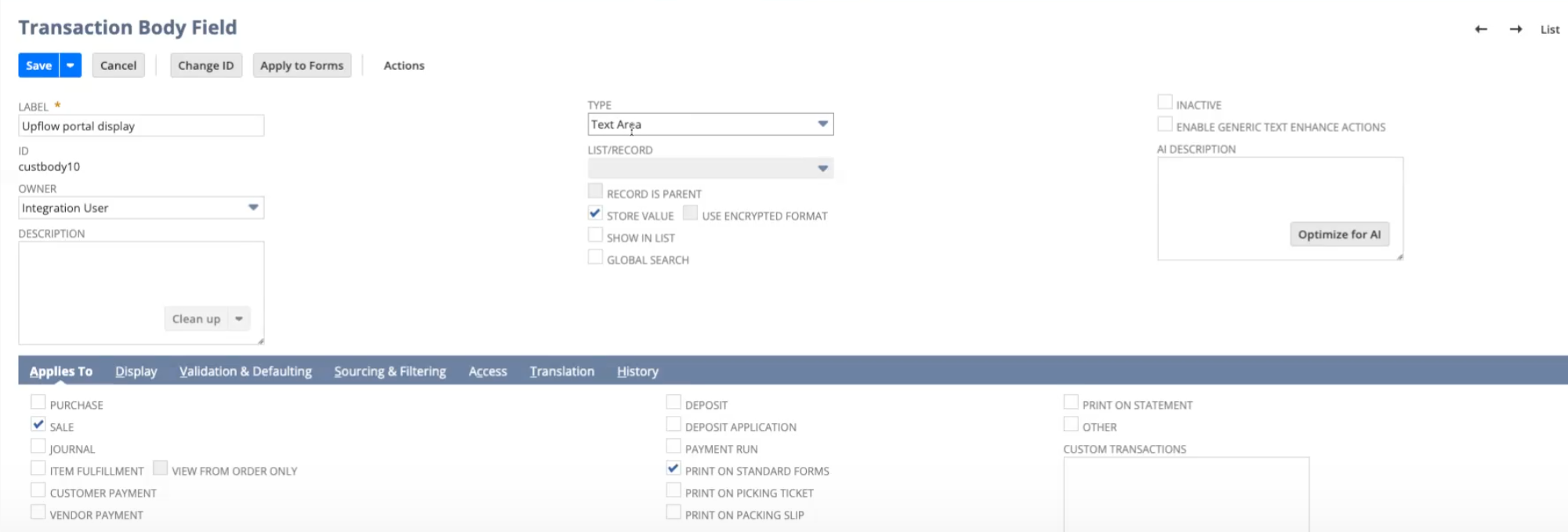Switch to the Display tab
The image size is (1568, 532).
point(136,371)
